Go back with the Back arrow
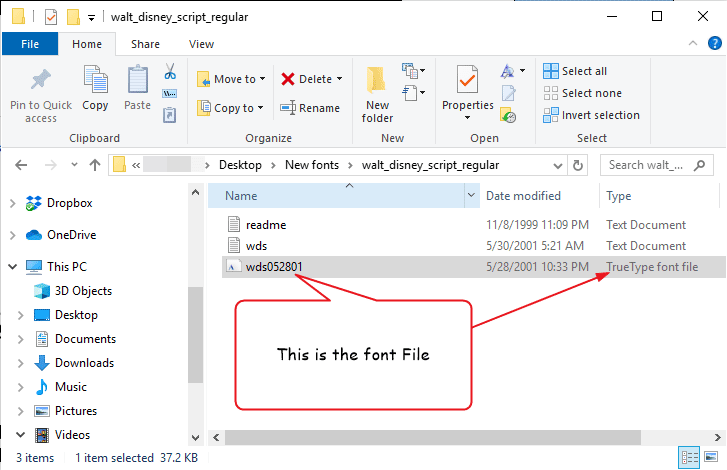Image resolution: width=727 pixels, height=470 pixels. coord(21,165)
